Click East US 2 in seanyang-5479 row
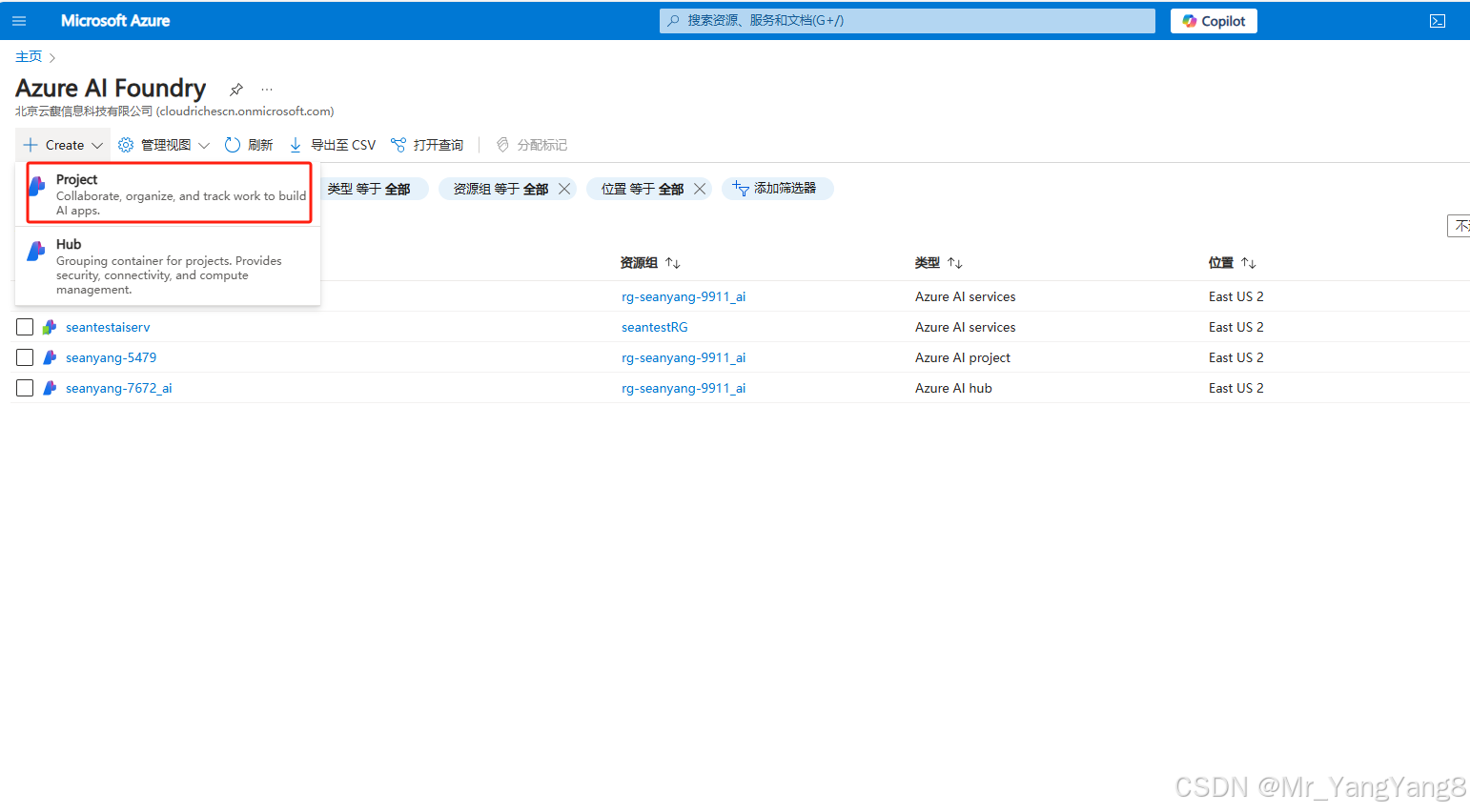1470x812 pixels. click(x=1235, y=357)
